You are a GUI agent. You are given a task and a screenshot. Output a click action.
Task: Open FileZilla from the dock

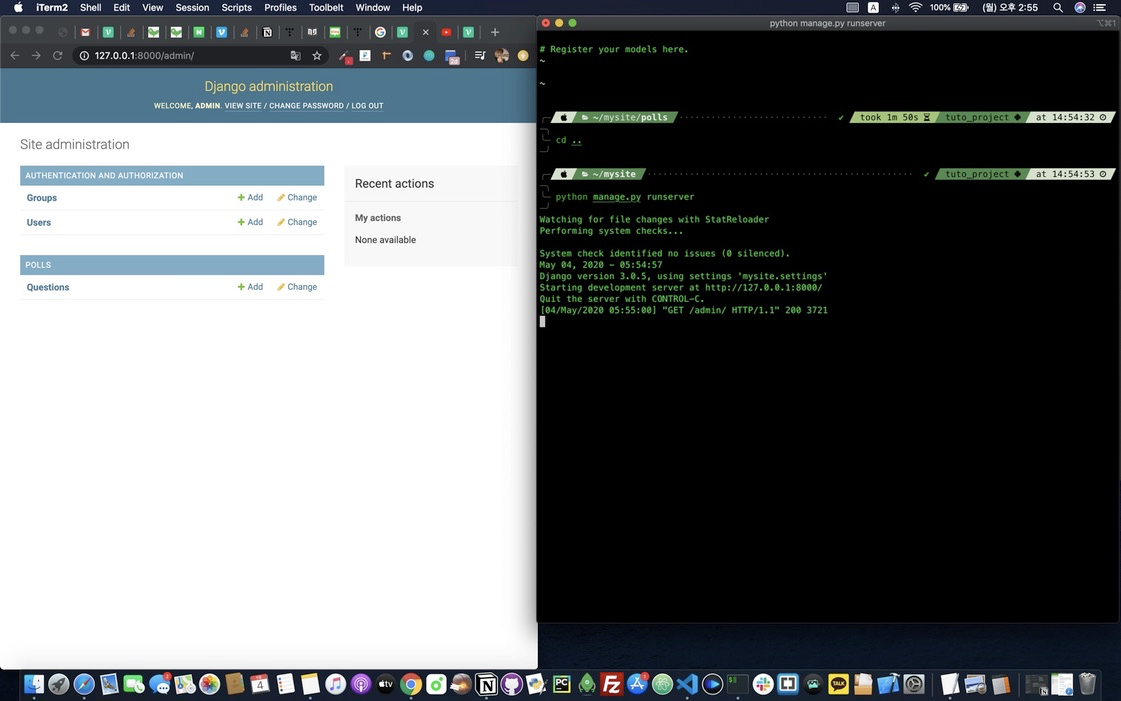(612, 685)
